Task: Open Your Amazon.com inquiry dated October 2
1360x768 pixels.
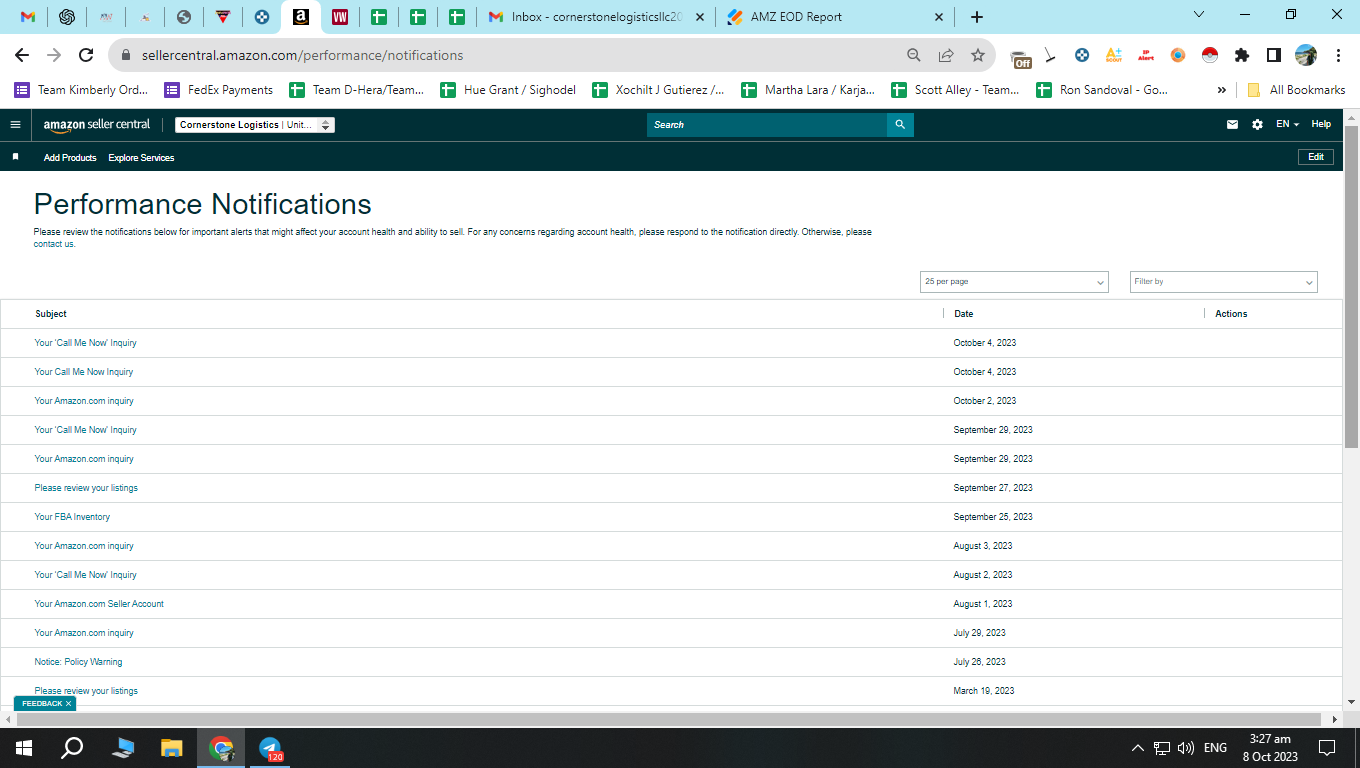Action: [84, 401]
